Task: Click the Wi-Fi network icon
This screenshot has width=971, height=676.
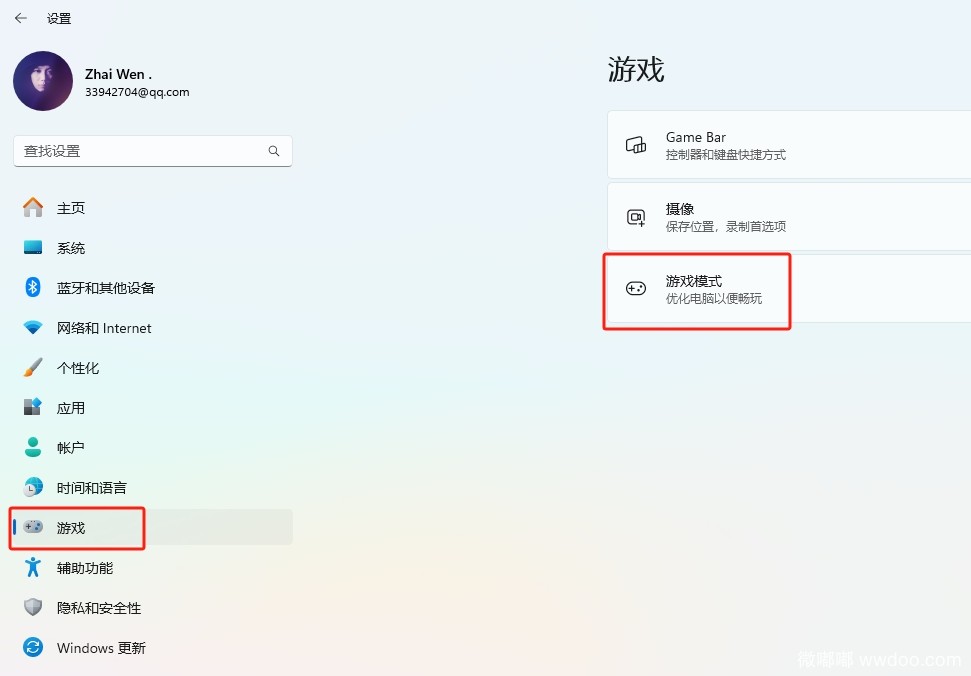Action: pyautogui.click(x=33, y=327)
